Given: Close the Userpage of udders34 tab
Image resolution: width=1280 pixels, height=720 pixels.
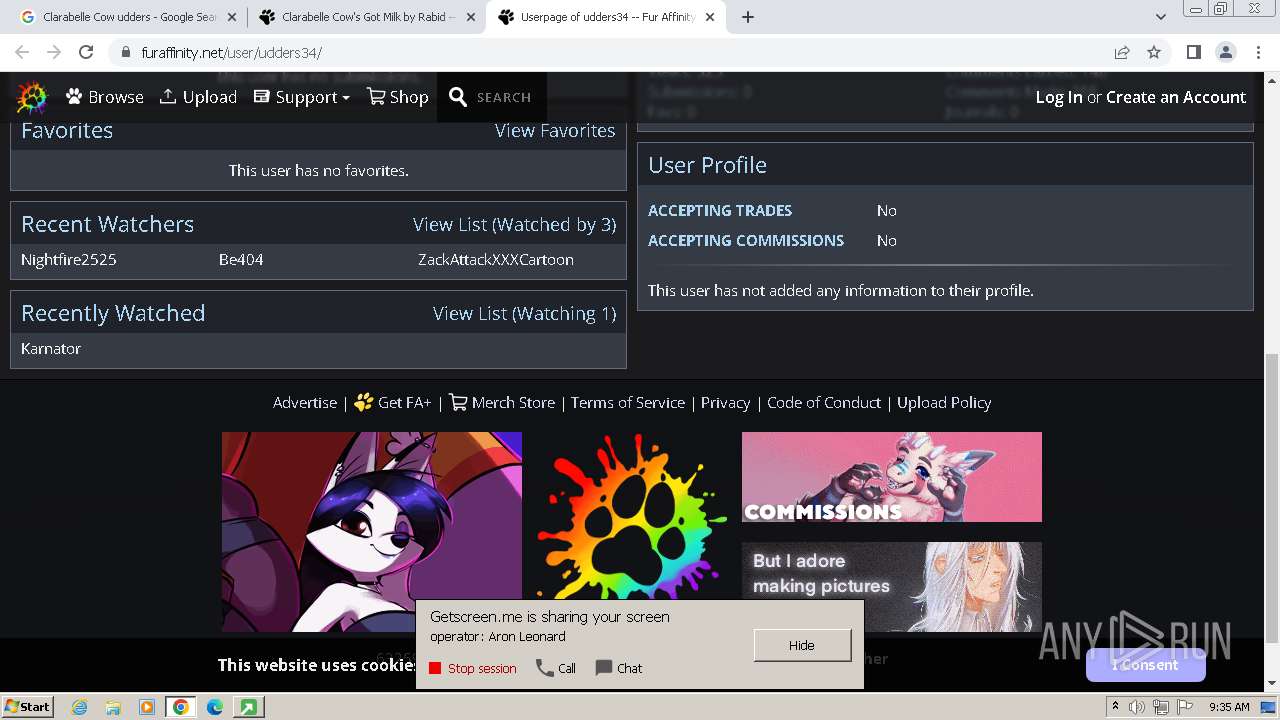Looking at the screenshot, I should 710,17.
